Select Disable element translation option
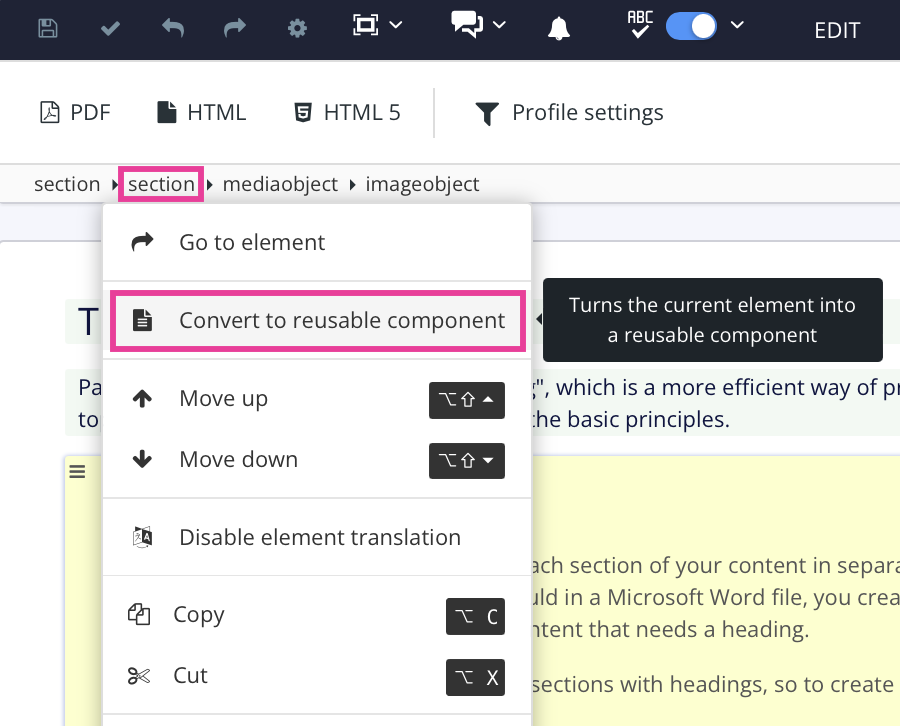Screen dimensions: 900x726 click(x=320, y=537)
